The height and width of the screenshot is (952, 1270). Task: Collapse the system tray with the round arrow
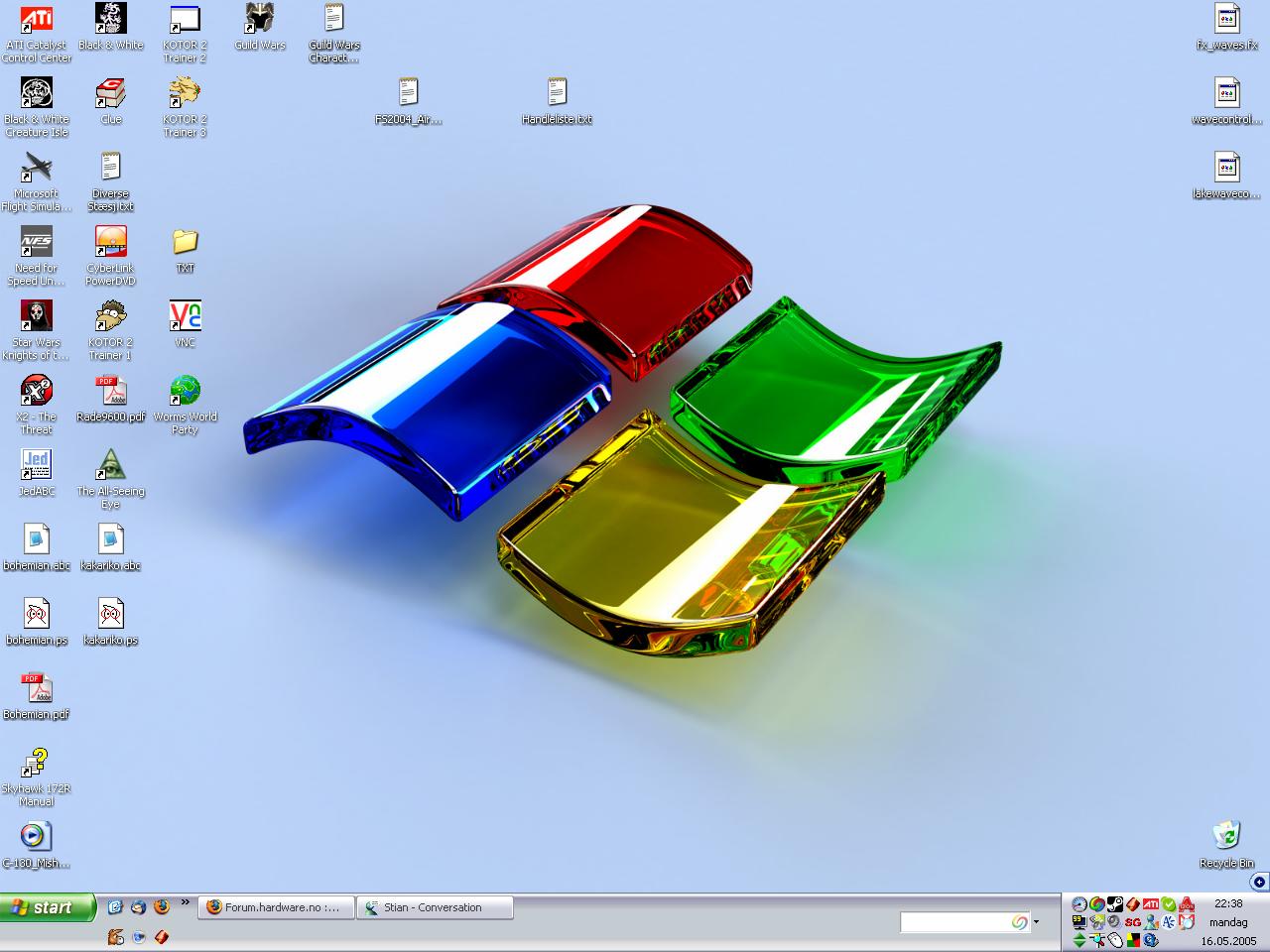(1259, 882)
